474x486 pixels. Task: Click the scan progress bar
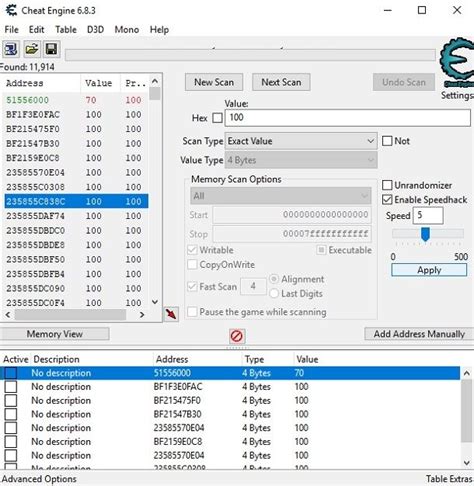click(x=250, y=55)
